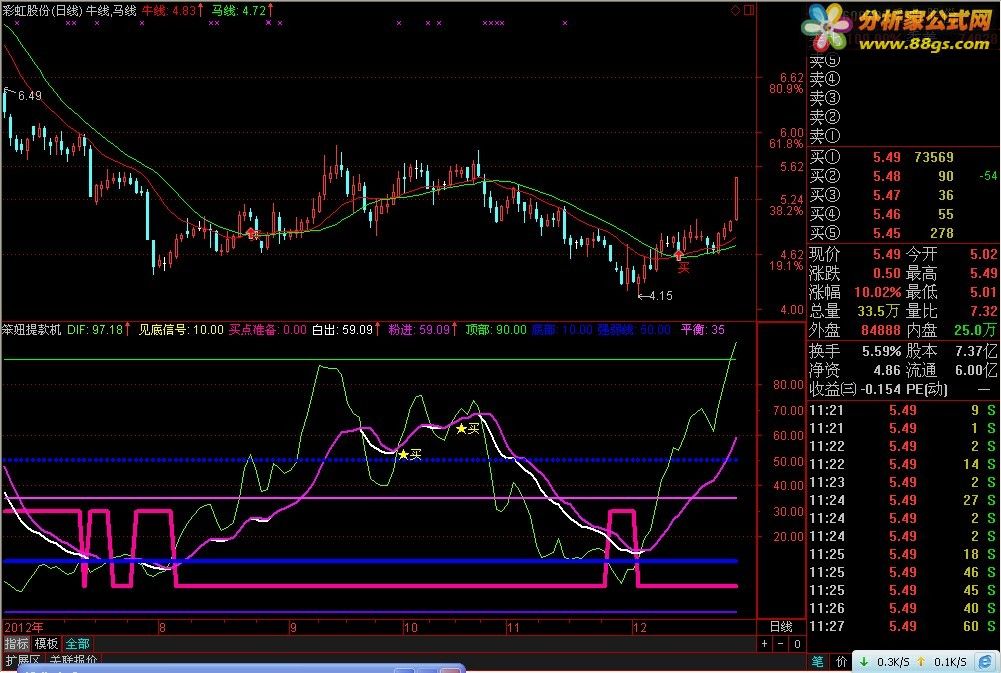Screen dimensions: 1001x673
Task: Click the 11:26 tick row with volume 40
Action: tap(903, 609)
